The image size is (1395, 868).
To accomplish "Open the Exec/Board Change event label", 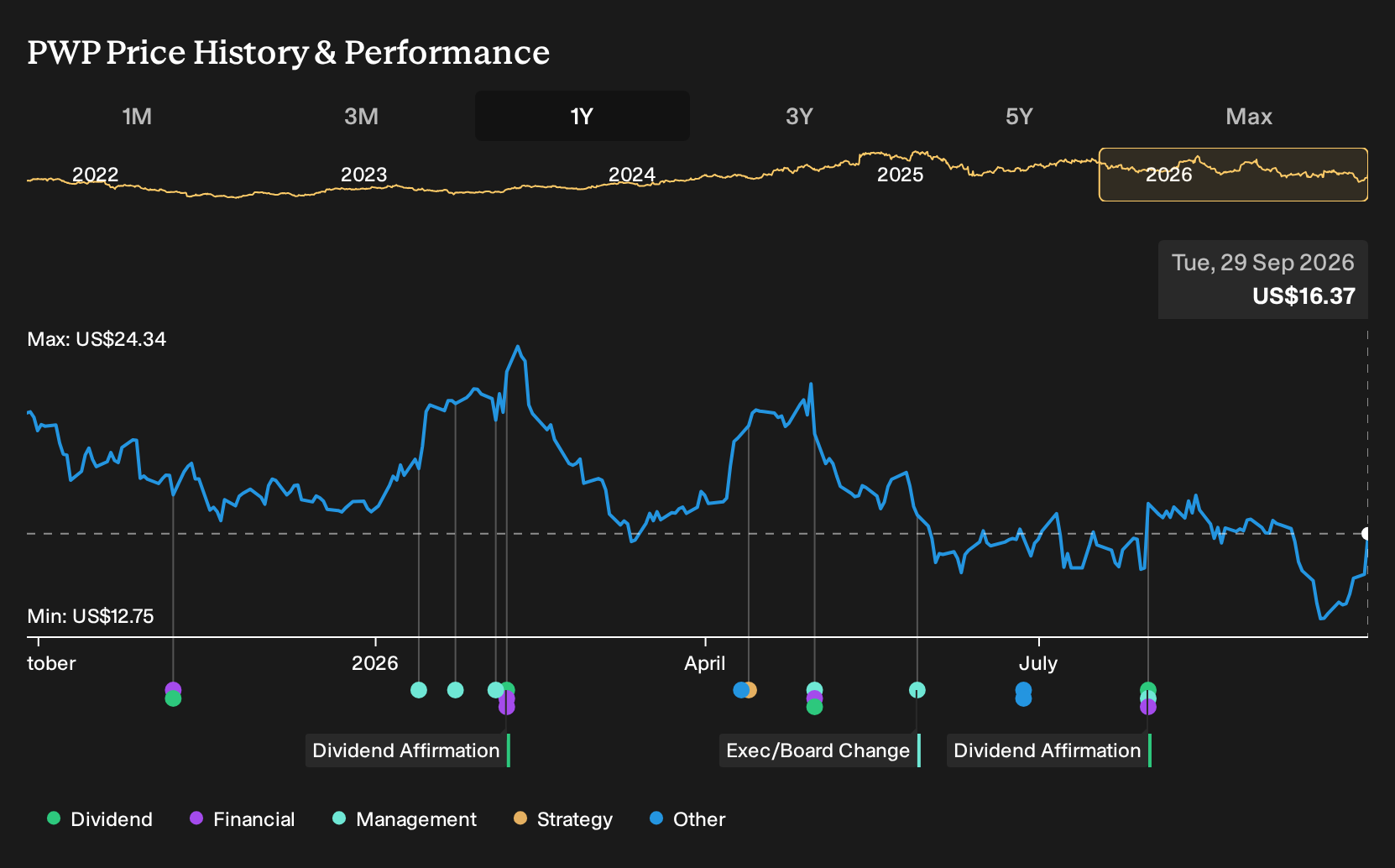I will point(820,750).
